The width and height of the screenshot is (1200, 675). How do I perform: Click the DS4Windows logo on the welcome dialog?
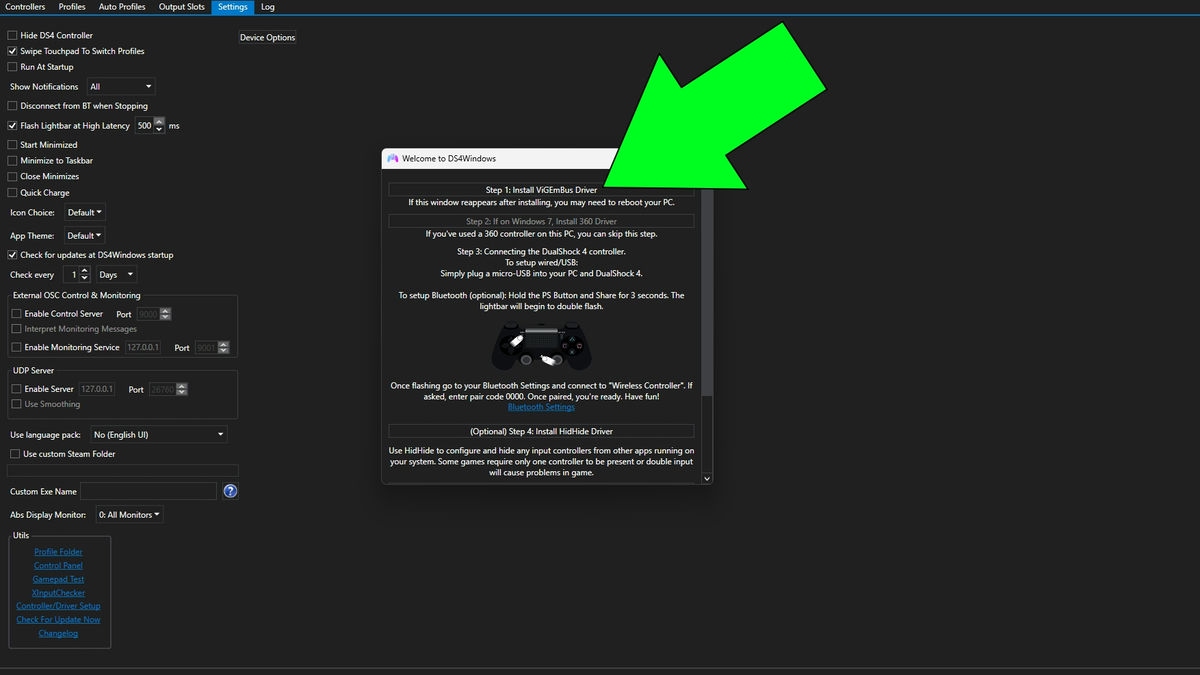coord(391,157)
